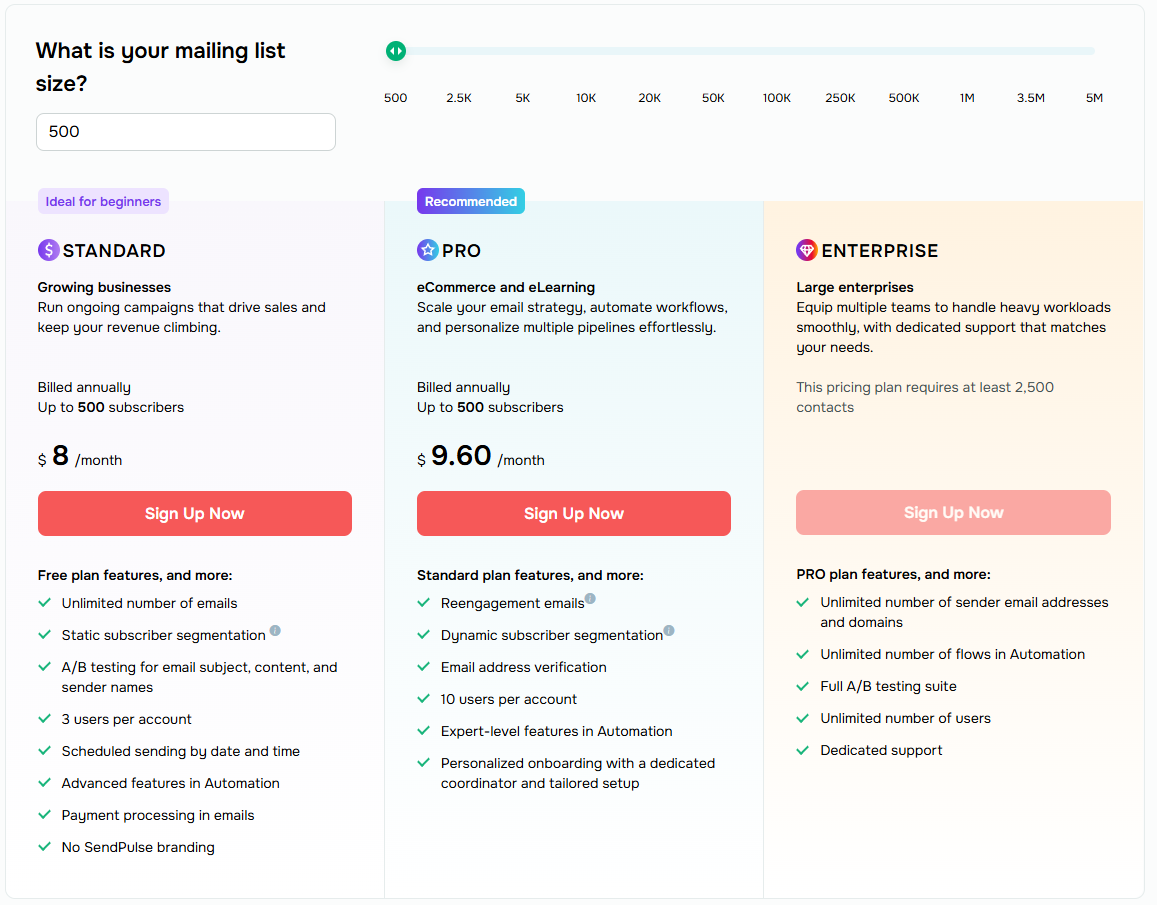This screenshot has width=1157, height=905.
Task: Click the Enterprise Sign Up Now button
Action: pyautogui.click(x=953, y=512)
